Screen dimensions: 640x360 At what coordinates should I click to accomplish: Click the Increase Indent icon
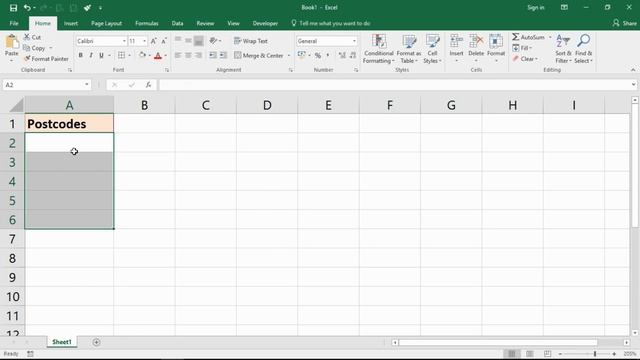(223, 55)
